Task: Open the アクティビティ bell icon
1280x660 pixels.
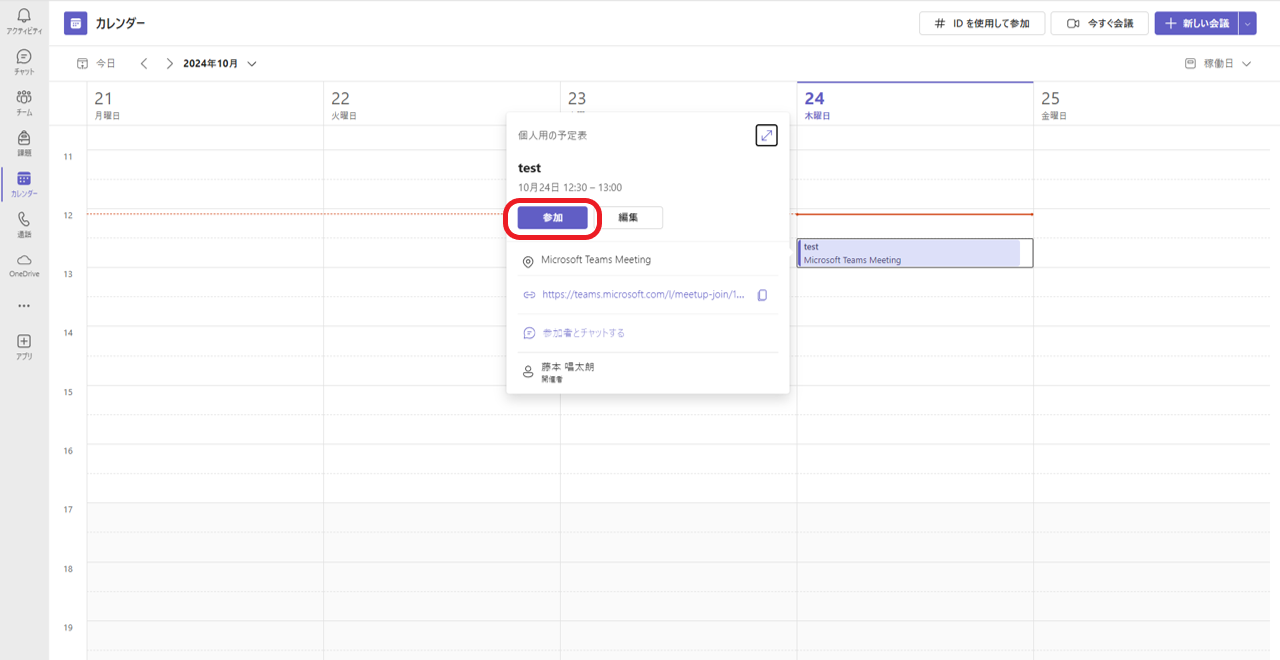Action: pyautogui.click(x=24, y=17)
